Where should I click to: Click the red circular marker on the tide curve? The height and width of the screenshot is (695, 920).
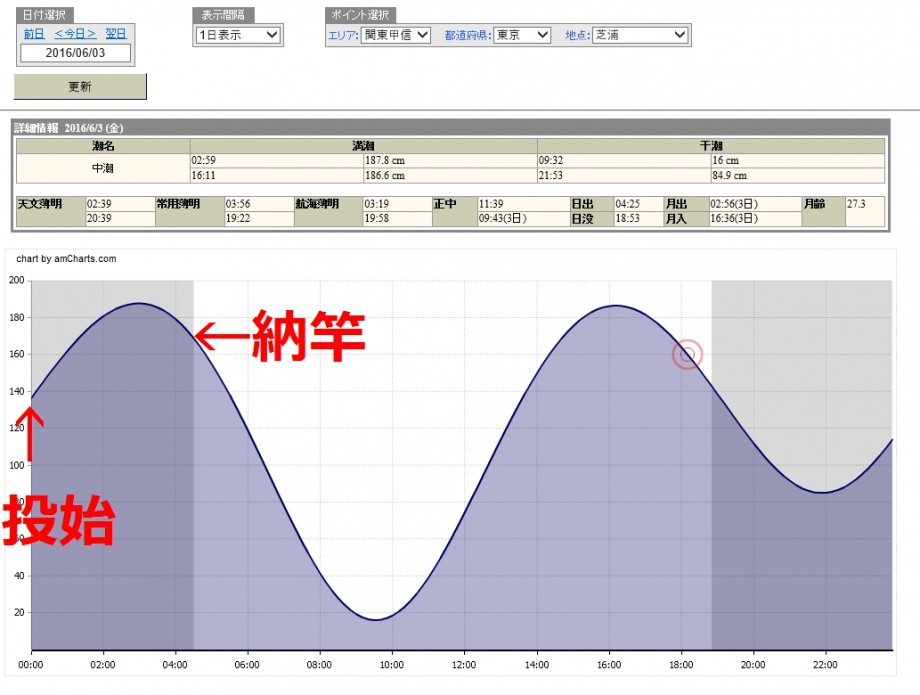pyautogui.click(x=687, y=354)
